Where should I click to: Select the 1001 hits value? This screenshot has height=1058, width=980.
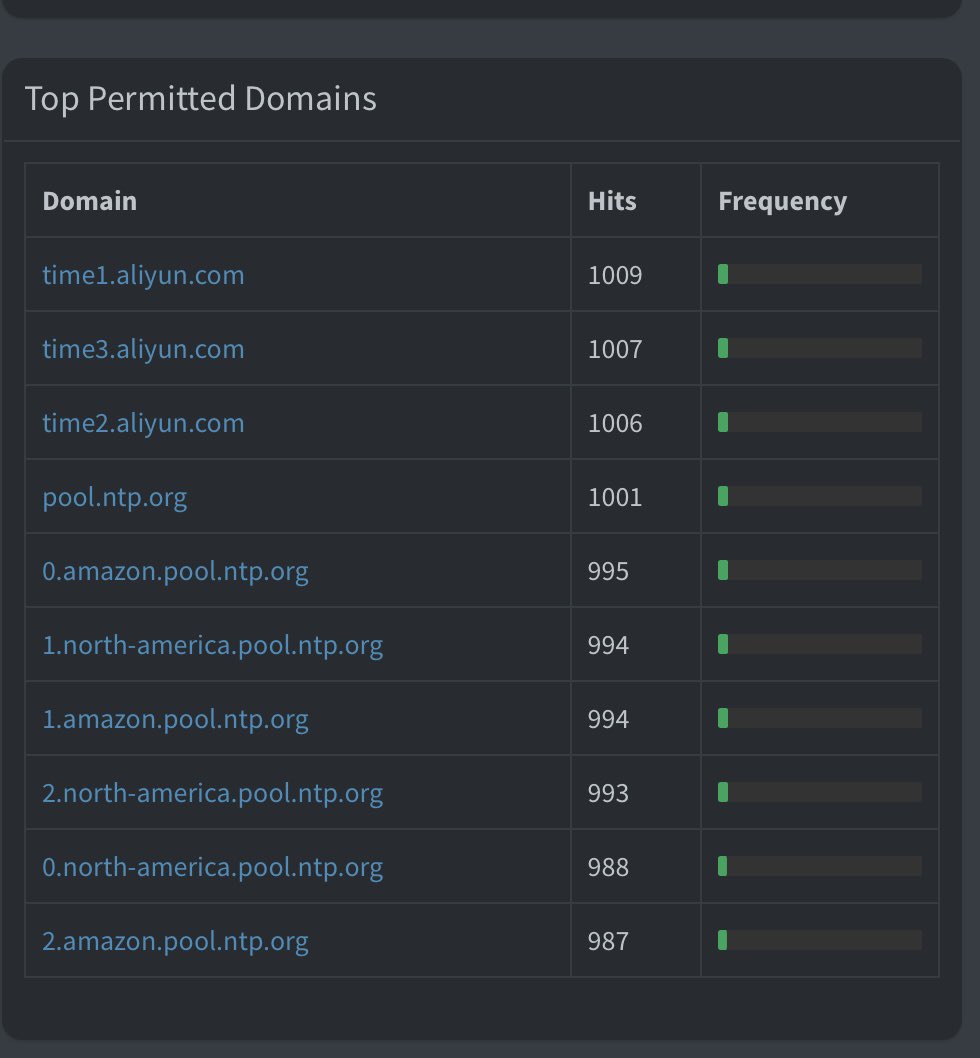click(615, 497)
